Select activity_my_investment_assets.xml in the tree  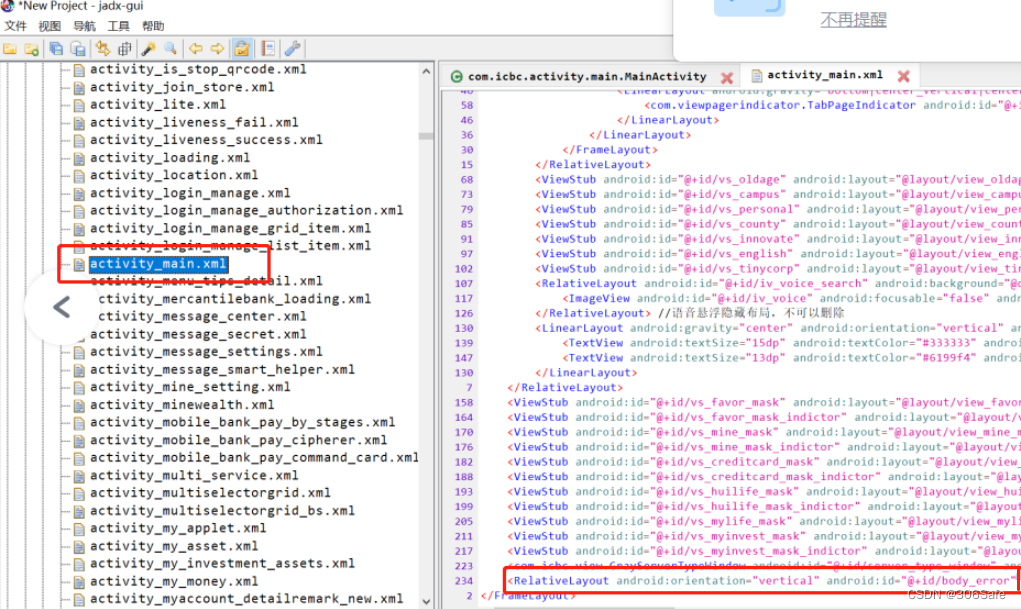point(222,563)
